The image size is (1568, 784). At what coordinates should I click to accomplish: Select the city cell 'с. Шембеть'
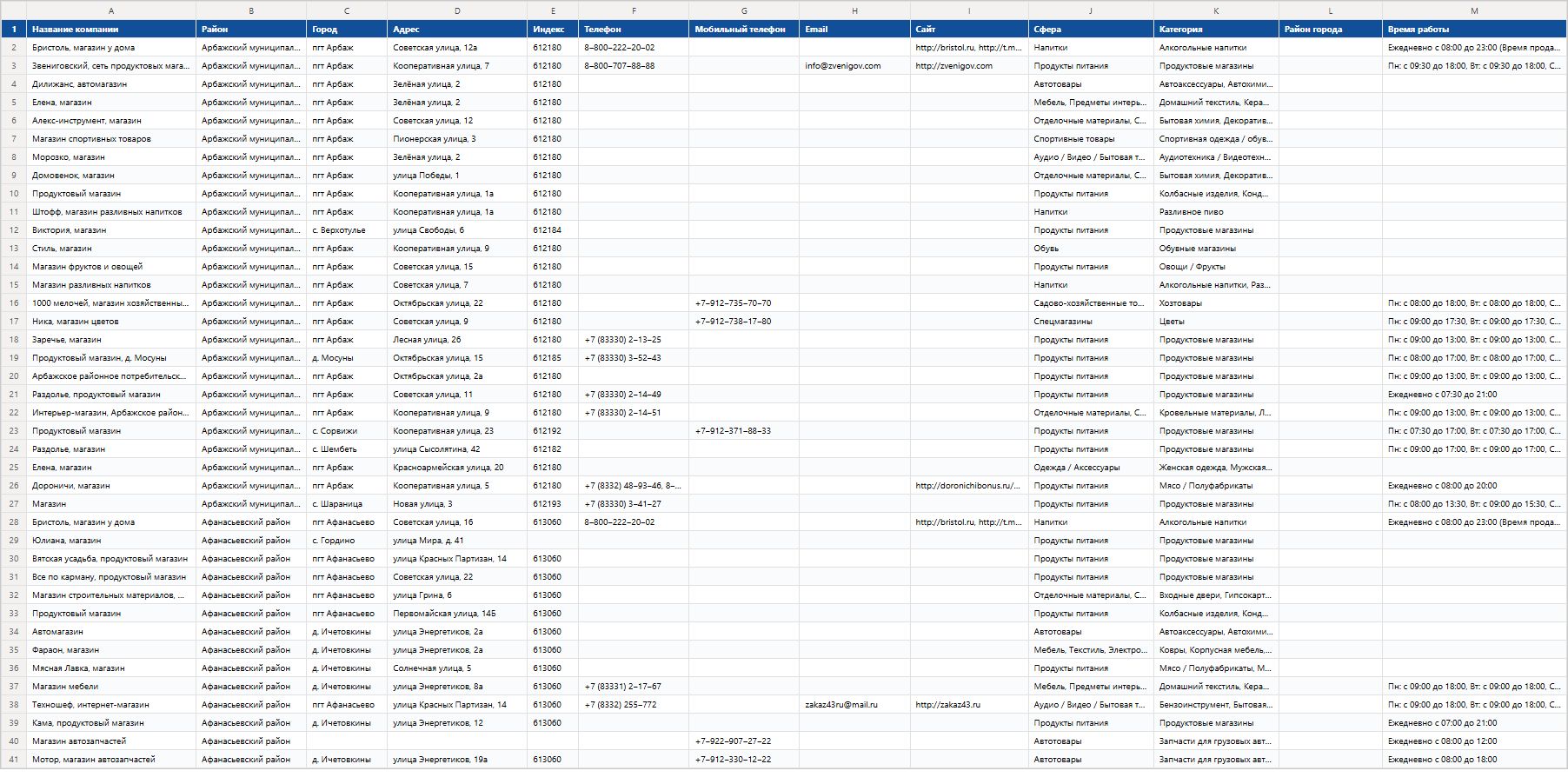tap(347, 449)
